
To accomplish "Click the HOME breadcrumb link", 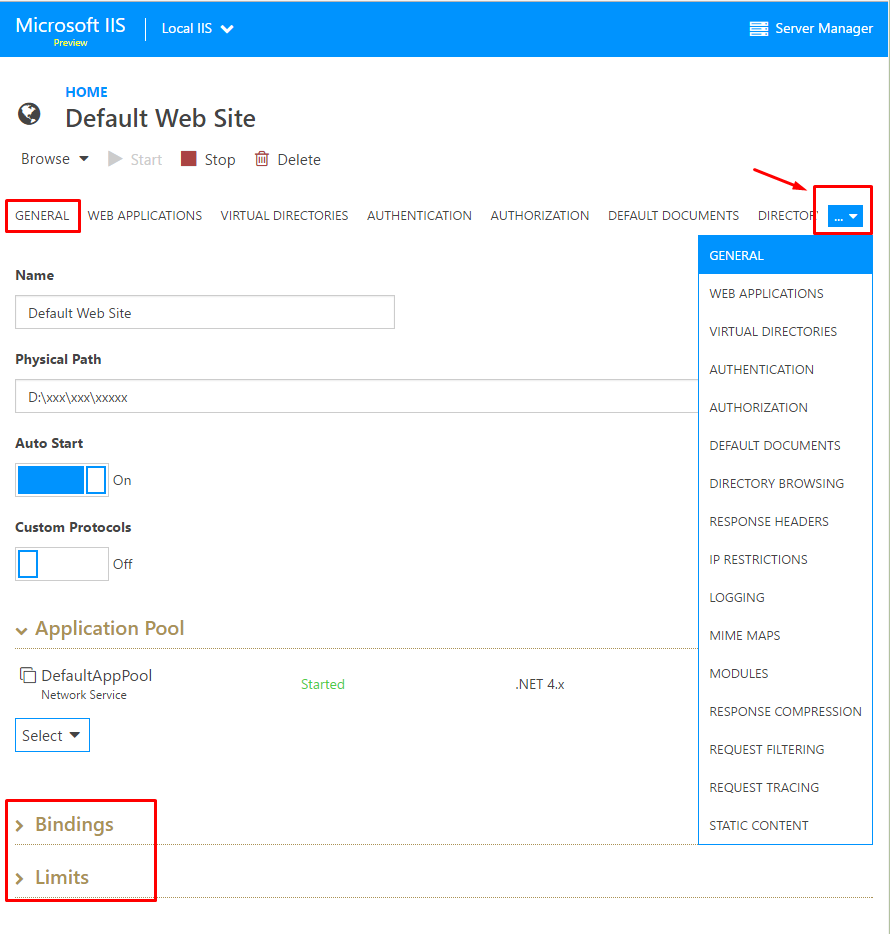I will click(x=86, y=92).
